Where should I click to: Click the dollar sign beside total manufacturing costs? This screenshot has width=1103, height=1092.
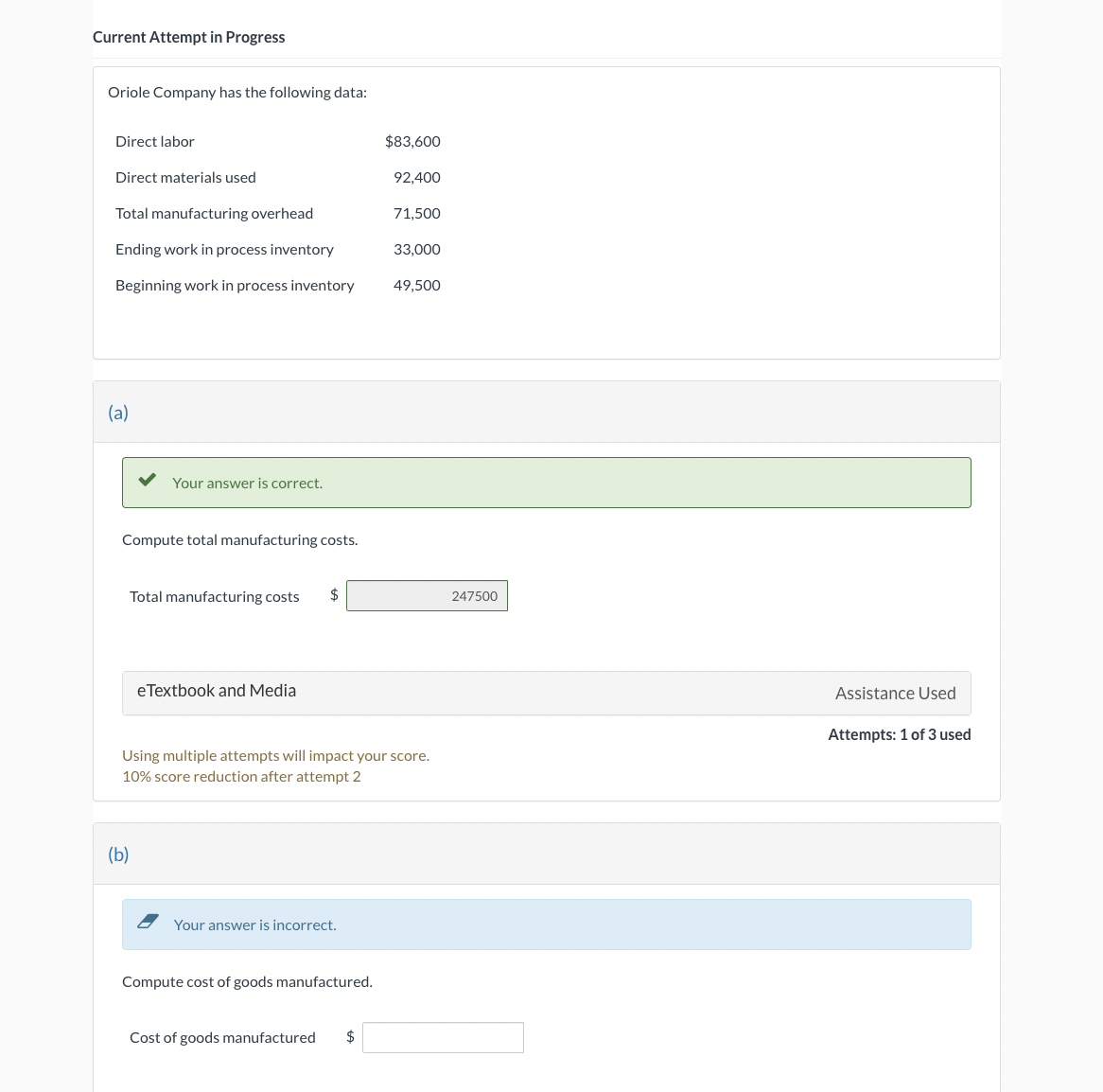(x=334, y=594)
